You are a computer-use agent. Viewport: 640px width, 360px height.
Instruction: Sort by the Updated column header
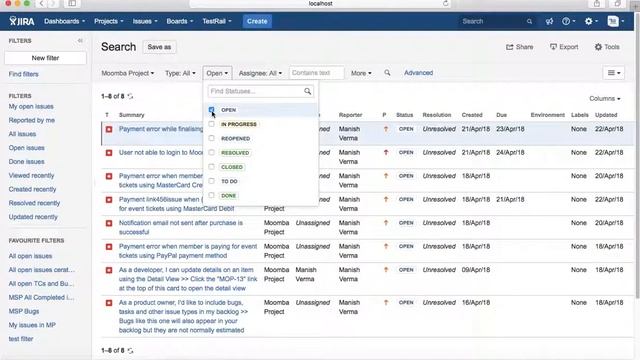tap(606, 115)
